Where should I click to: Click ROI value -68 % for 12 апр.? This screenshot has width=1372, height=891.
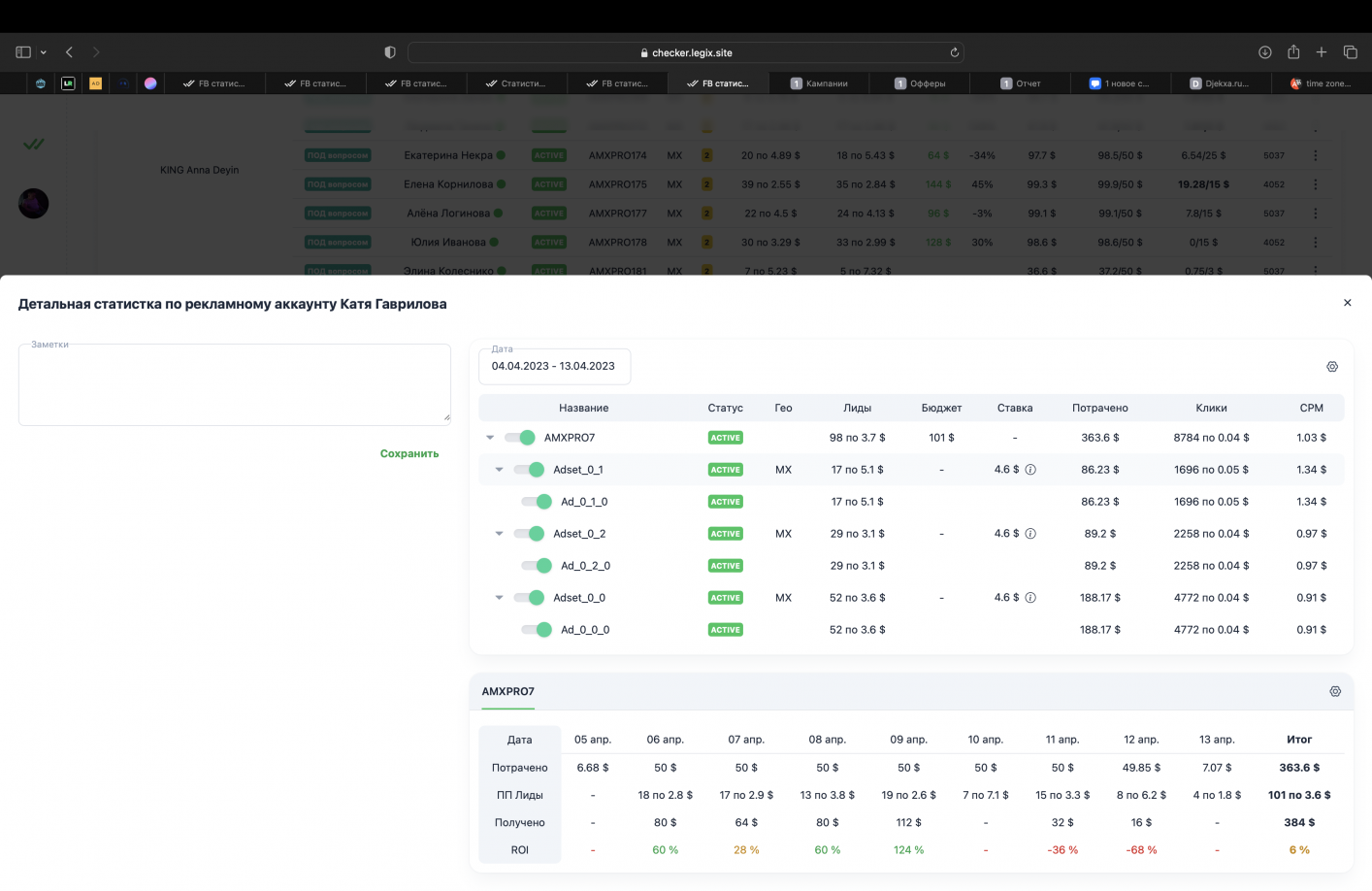(x=1141, y=850)
